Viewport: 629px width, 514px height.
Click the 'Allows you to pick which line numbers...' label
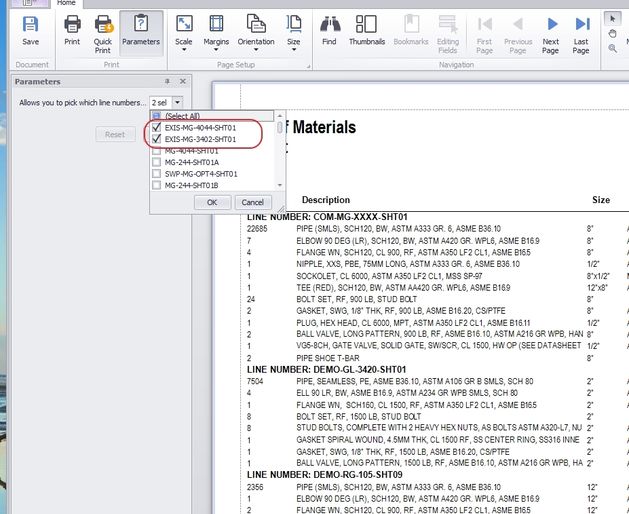83,103
